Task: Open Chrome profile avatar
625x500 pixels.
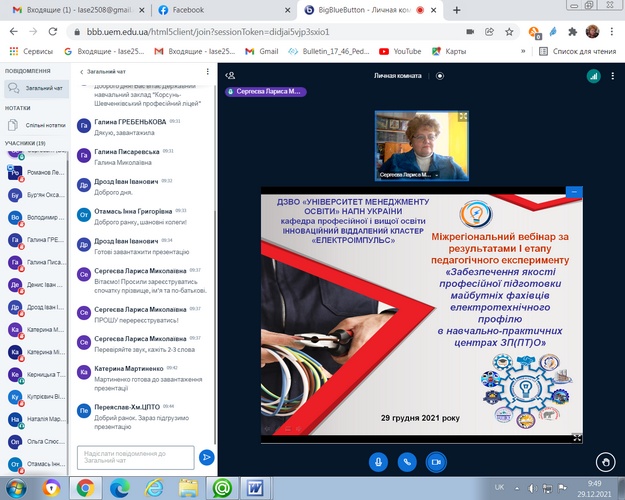Action: (x=592, y=31)
